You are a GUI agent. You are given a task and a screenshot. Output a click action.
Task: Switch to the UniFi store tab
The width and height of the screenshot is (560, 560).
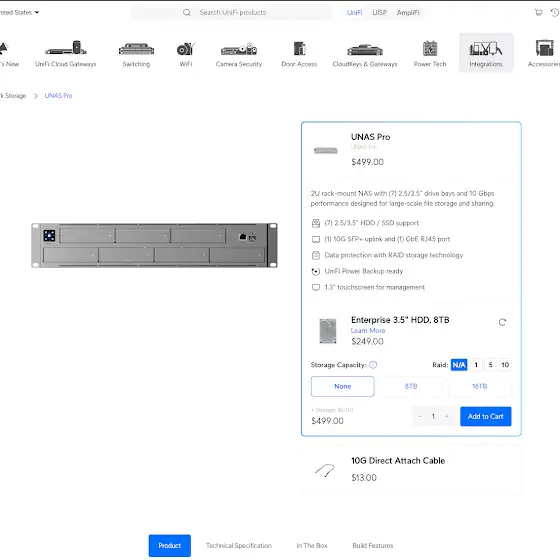(x=354, y=12)
